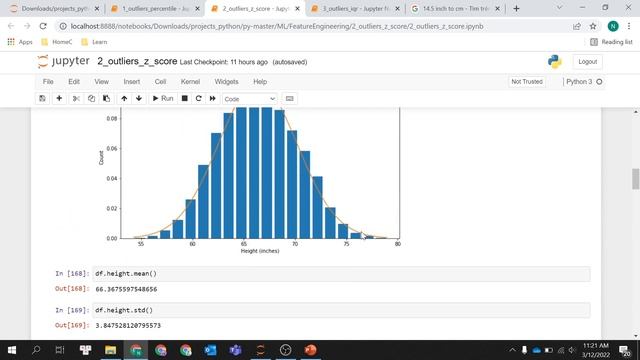640x360 pixels.
Task: Open the Code cell type dropdown
Action: 249,99
